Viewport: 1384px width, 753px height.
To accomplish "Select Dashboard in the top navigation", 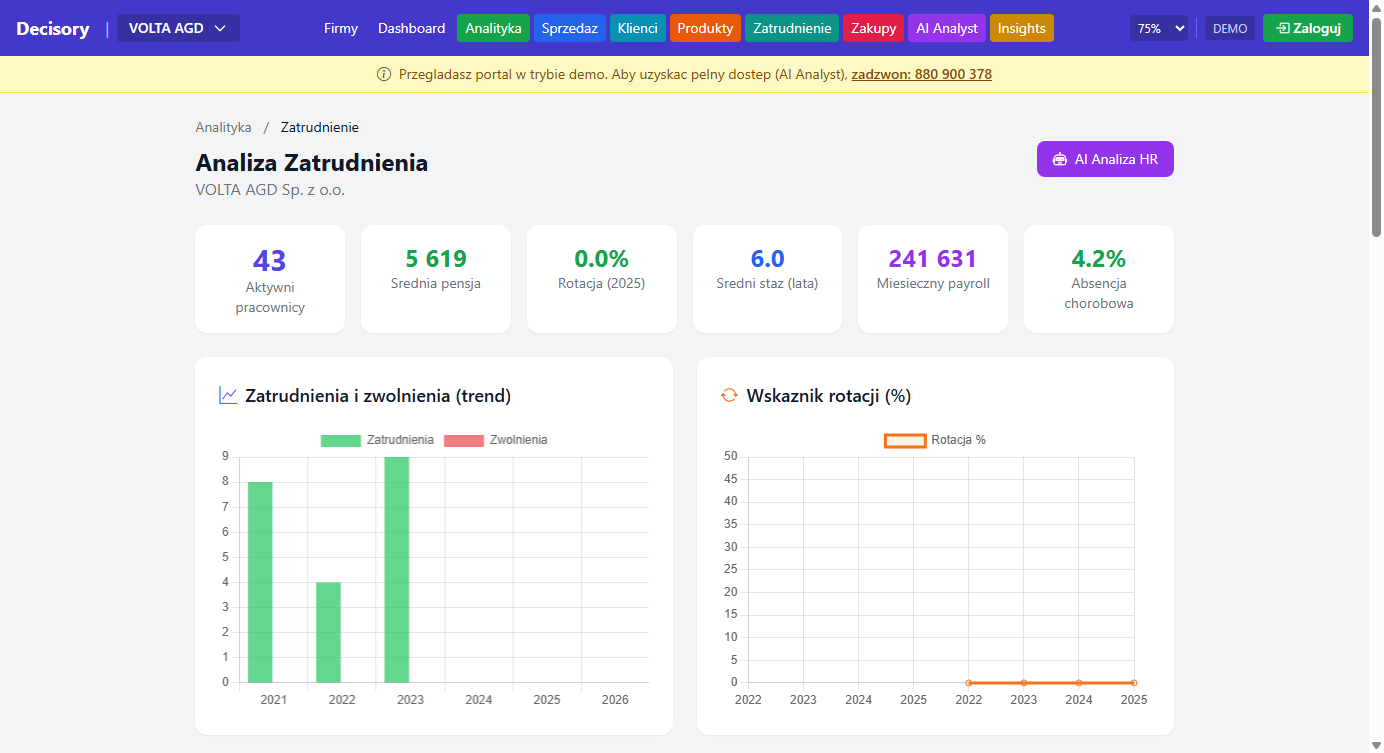I will (411, 28).
